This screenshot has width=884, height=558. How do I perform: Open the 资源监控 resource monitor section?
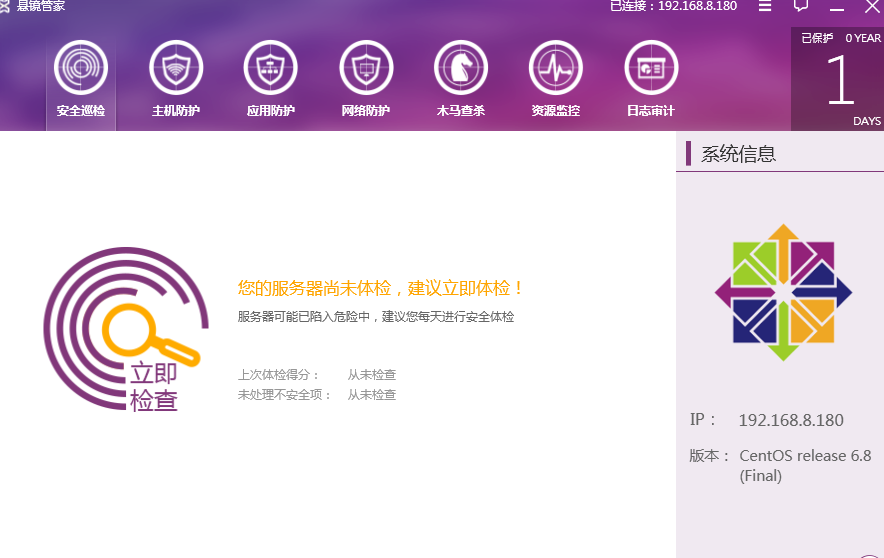555,79
